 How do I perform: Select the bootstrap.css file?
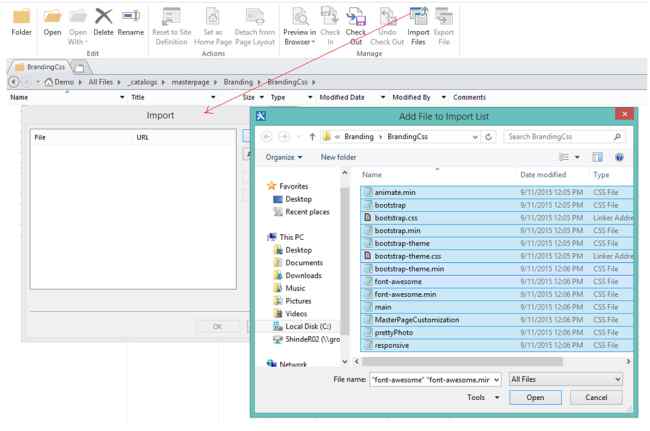click(496, 218)
